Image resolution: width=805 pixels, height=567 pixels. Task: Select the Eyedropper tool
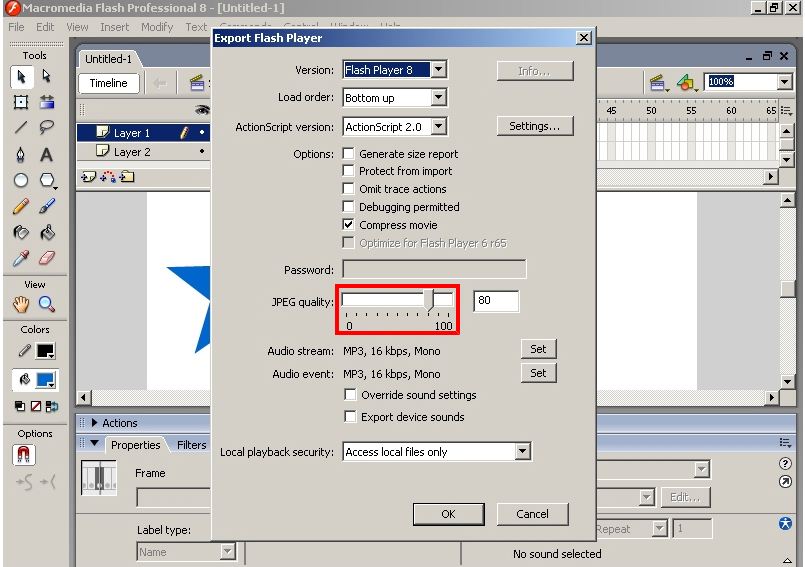[x=21, y=258]
